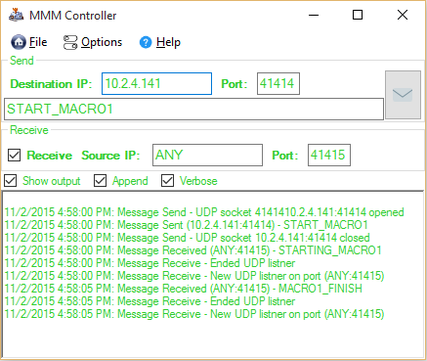Click the MACRO1_FINISH log line in output
This screenshot has width=427, height=361.
183,288
